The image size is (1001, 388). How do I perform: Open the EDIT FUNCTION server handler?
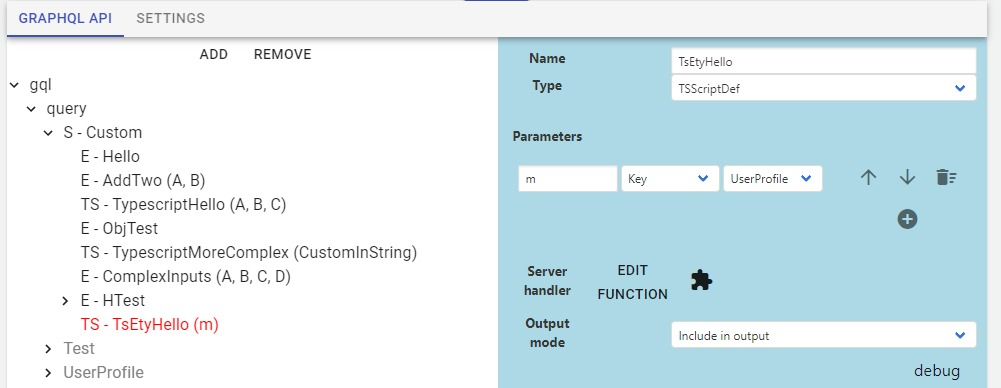[632, 282]
